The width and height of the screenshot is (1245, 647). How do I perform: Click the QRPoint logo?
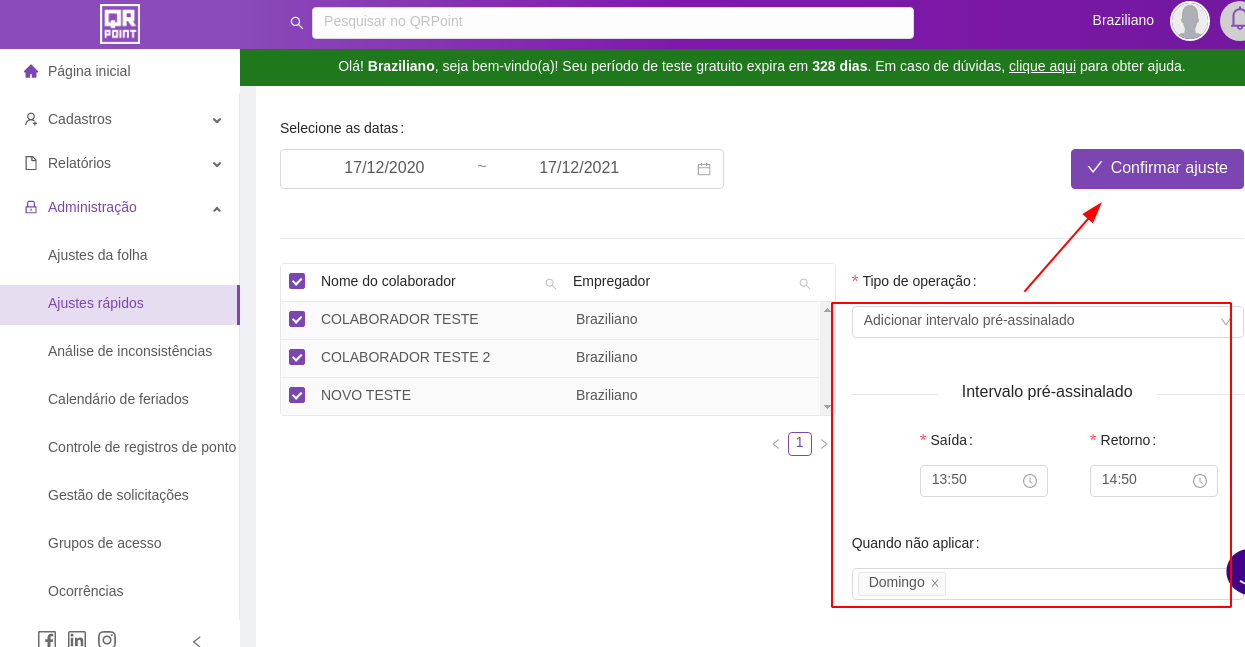(120, 24)
